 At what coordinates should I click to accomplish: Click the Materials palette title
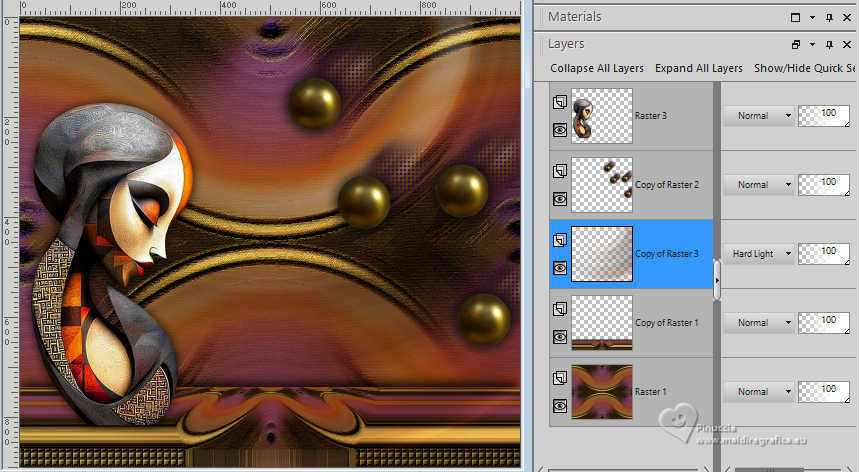coord(575,17)
